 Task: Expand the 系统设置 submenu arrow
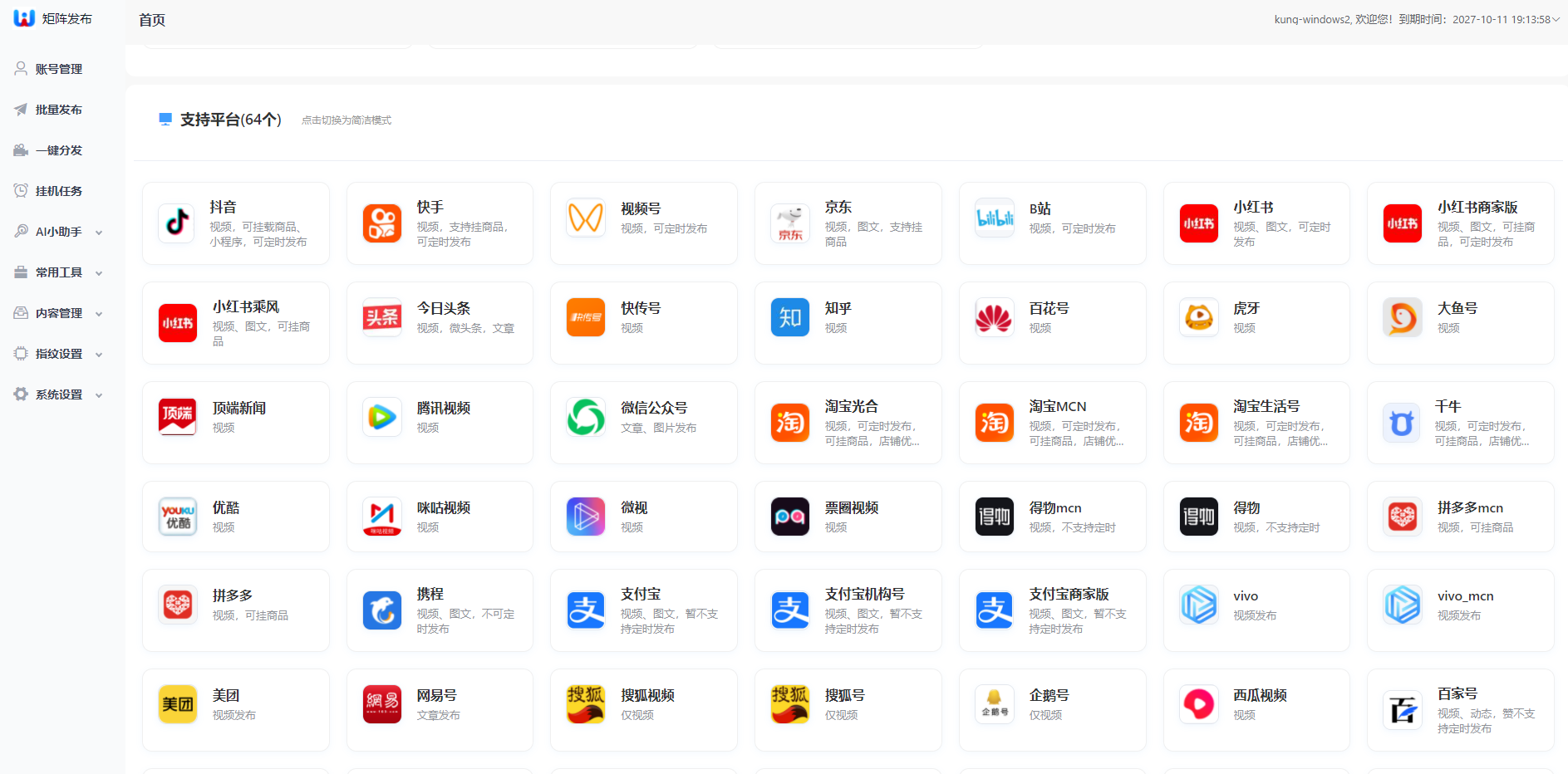(99, 395)
